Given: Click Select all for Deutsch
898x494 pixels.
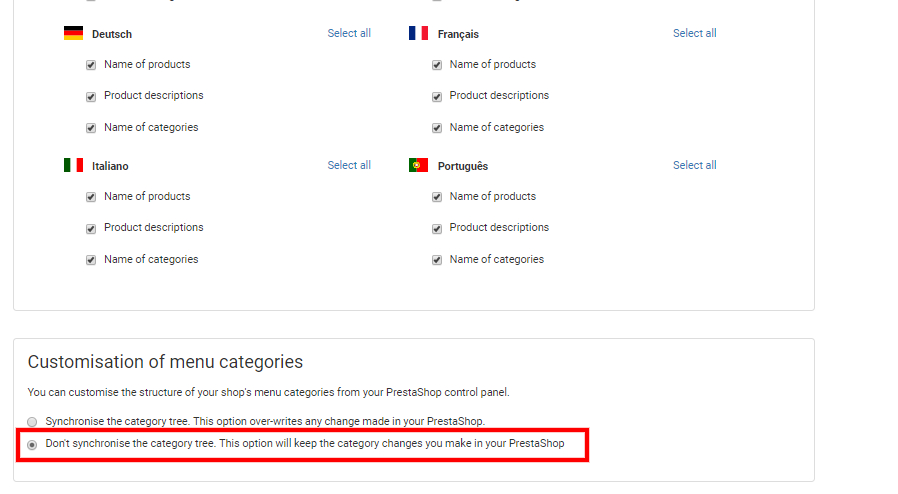Looking at the screenshot, I should pos(349,33).
